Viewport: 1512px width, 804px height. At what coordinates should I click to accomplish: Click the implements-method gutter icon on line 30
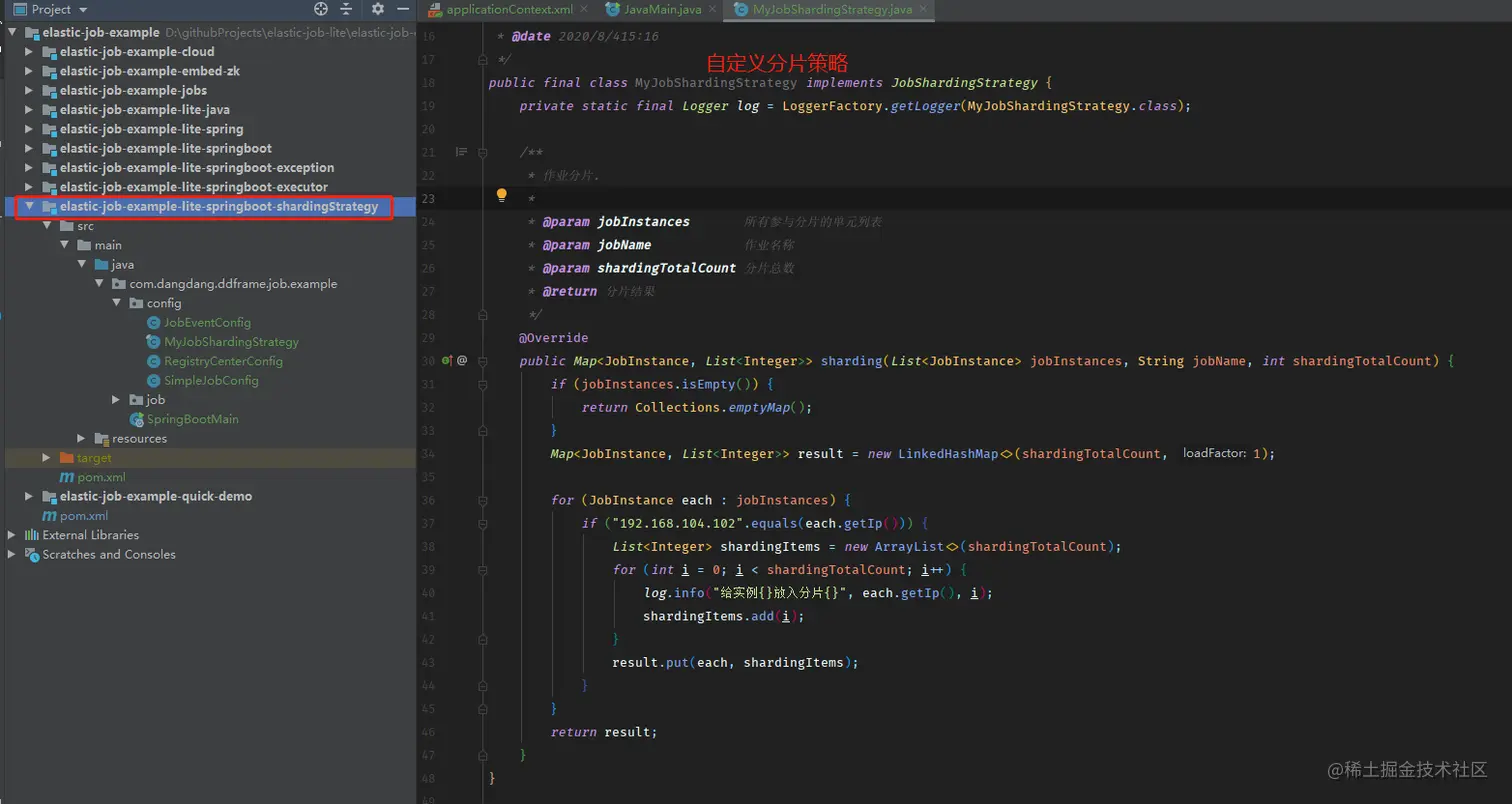447,360
